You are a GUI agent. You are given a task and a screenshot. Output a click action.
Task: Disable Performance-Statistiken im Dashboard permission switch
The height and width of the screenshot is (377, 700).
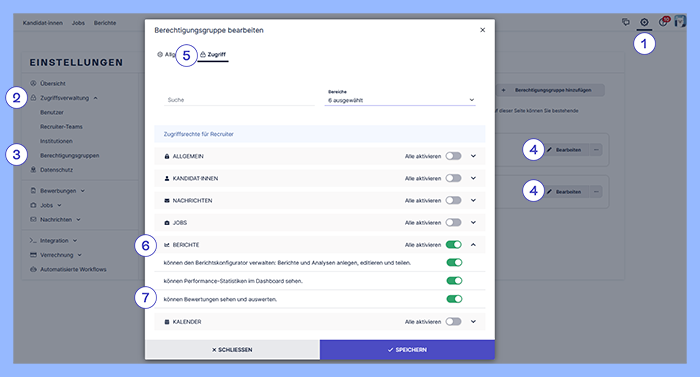click(454, 281)
